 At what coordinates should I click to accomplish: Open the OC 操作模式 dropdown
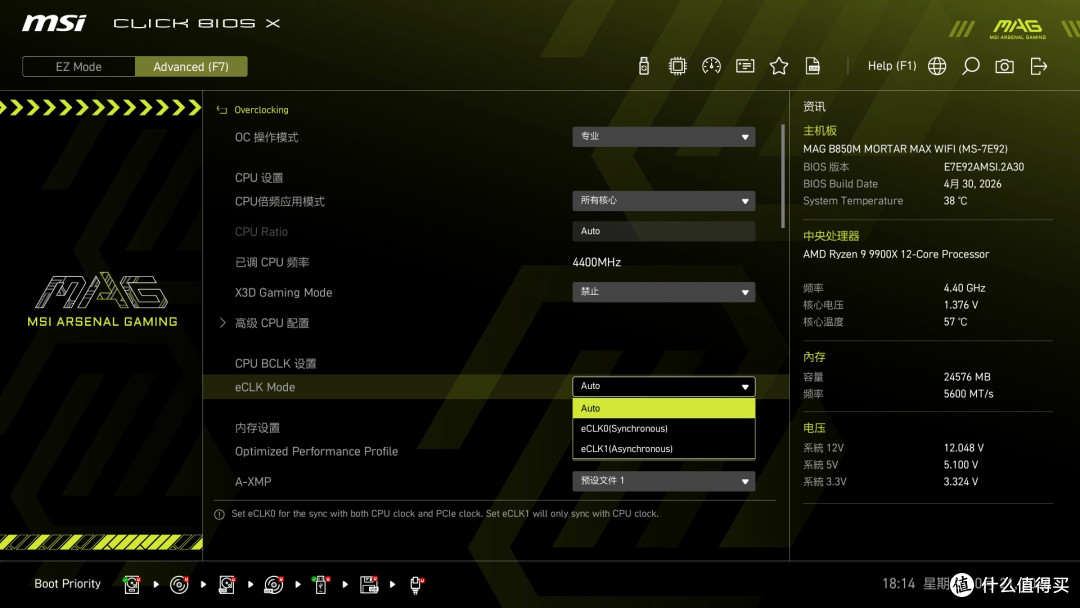pos(663,136)
